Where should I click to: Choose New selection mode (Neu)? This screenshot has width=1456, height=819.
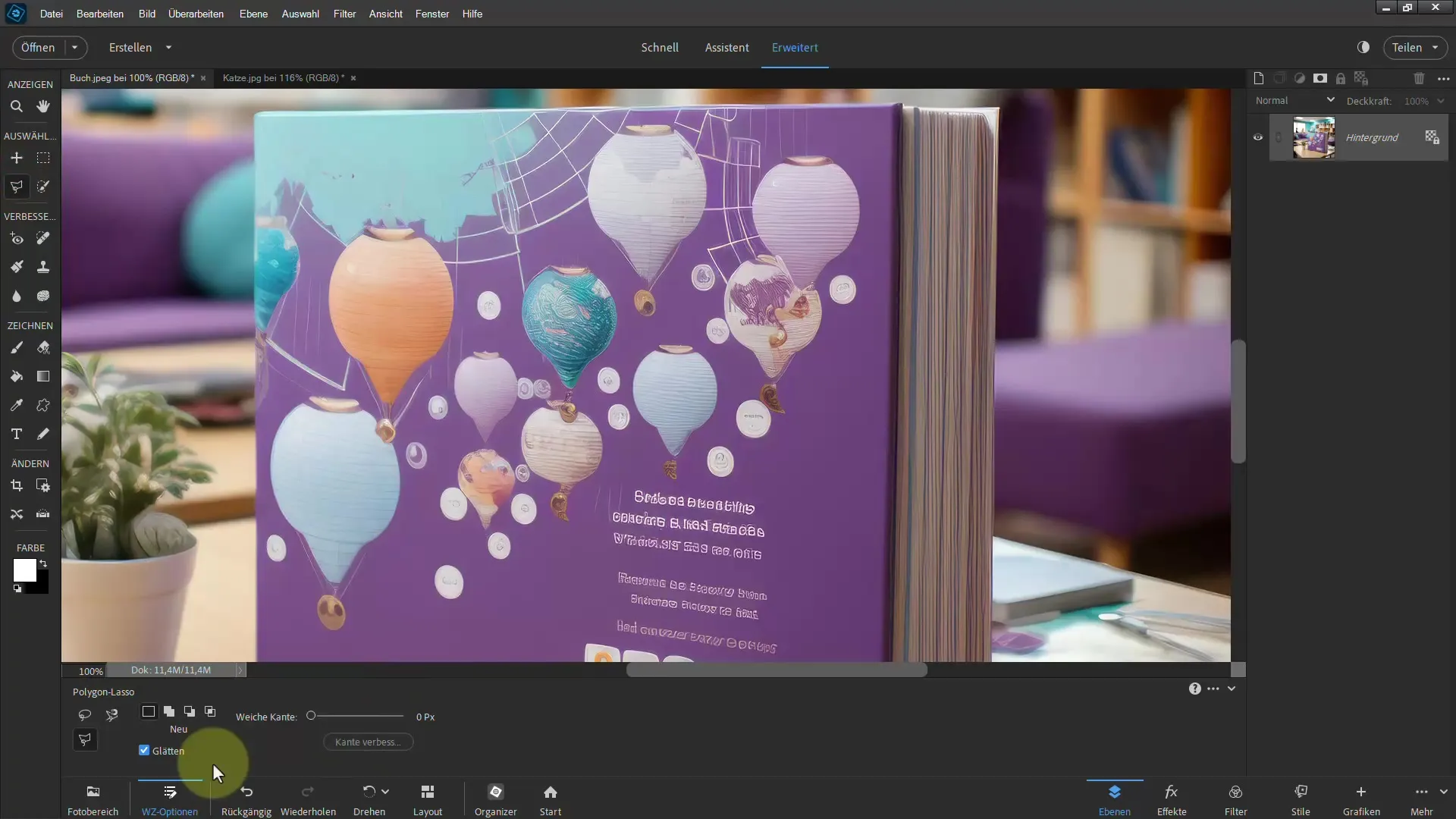pyautogui.click(x=149, y=711)
